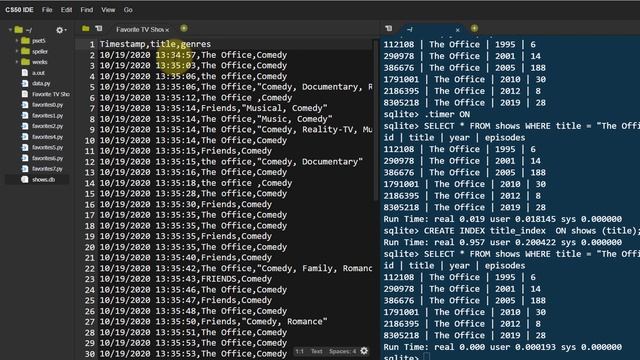
Task: Open the Edit menu
Action: click(66, 10)
